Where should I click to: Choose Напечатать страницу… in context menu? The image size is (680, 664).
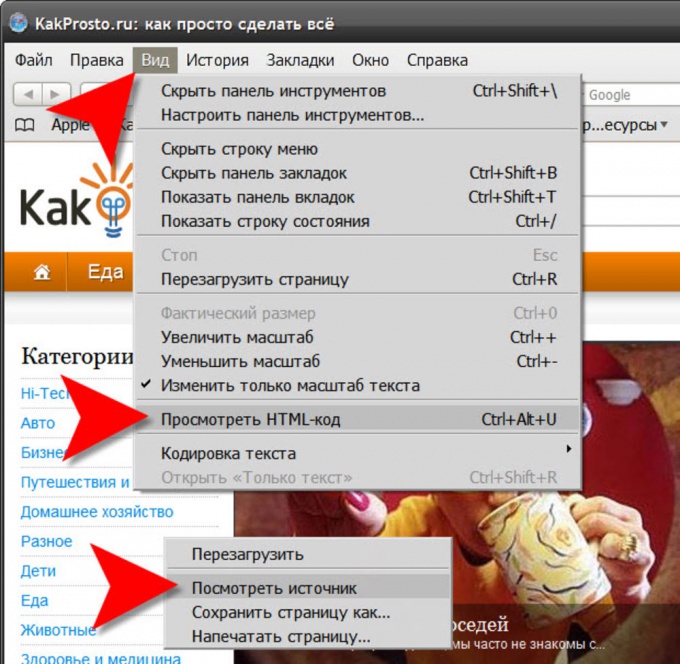(x=308, y=637)
